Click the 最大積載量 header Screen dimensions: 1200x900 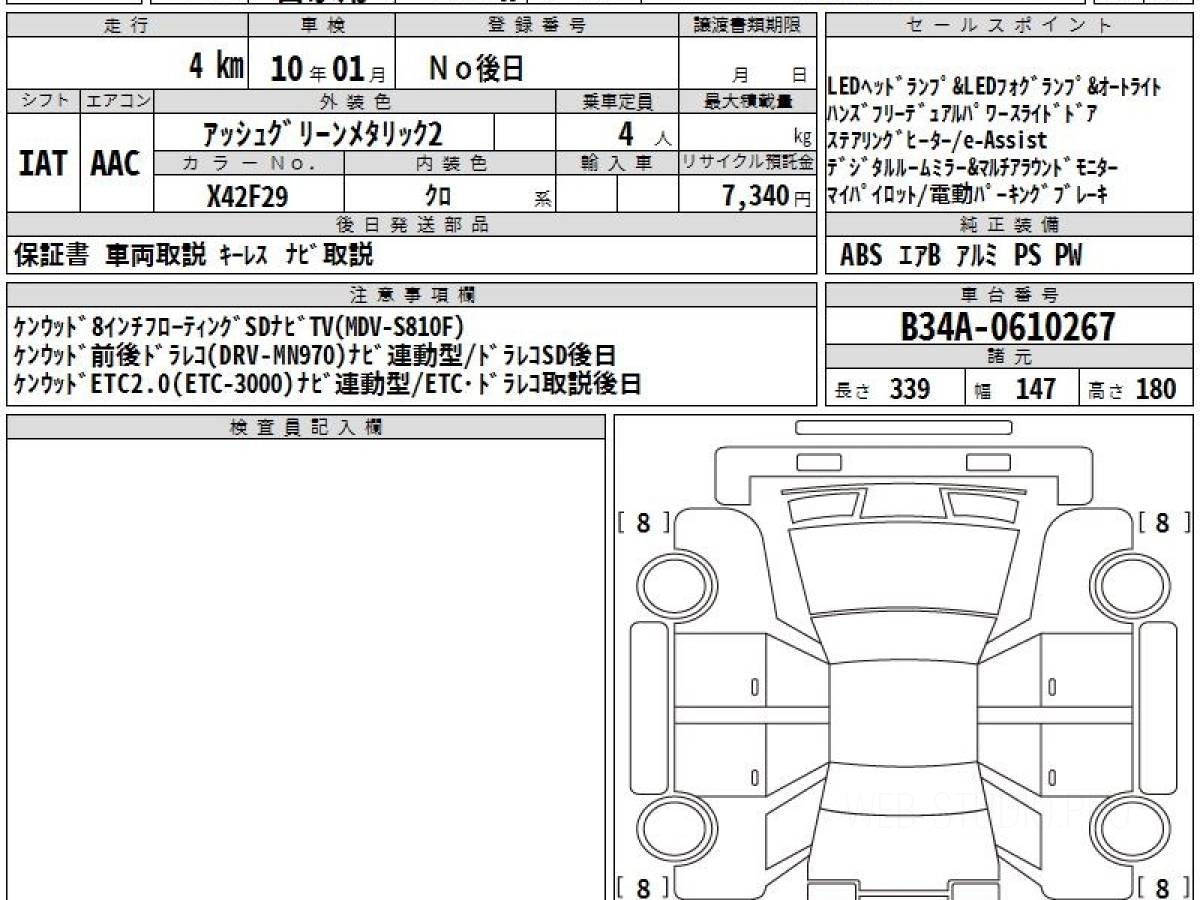(748, 101)
